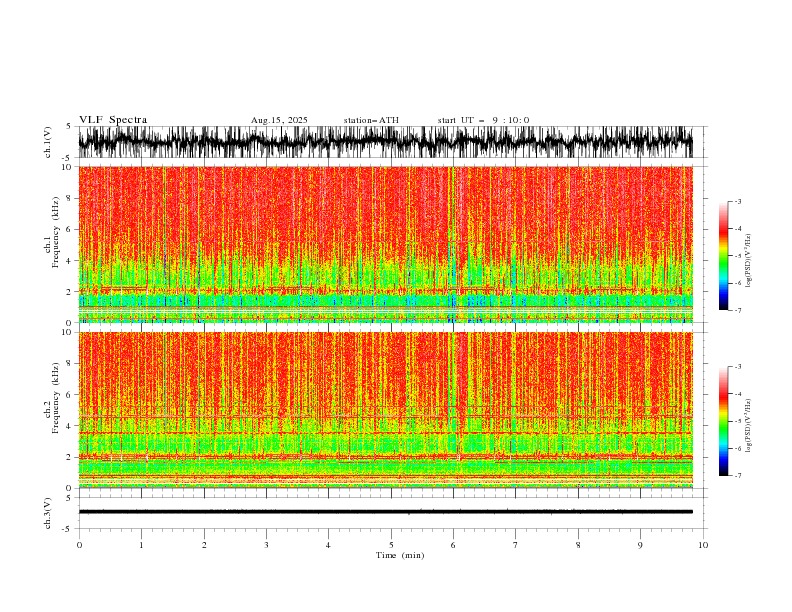
Task: Click the 'station=ATH' label
Action: click(x=371, y=120)
